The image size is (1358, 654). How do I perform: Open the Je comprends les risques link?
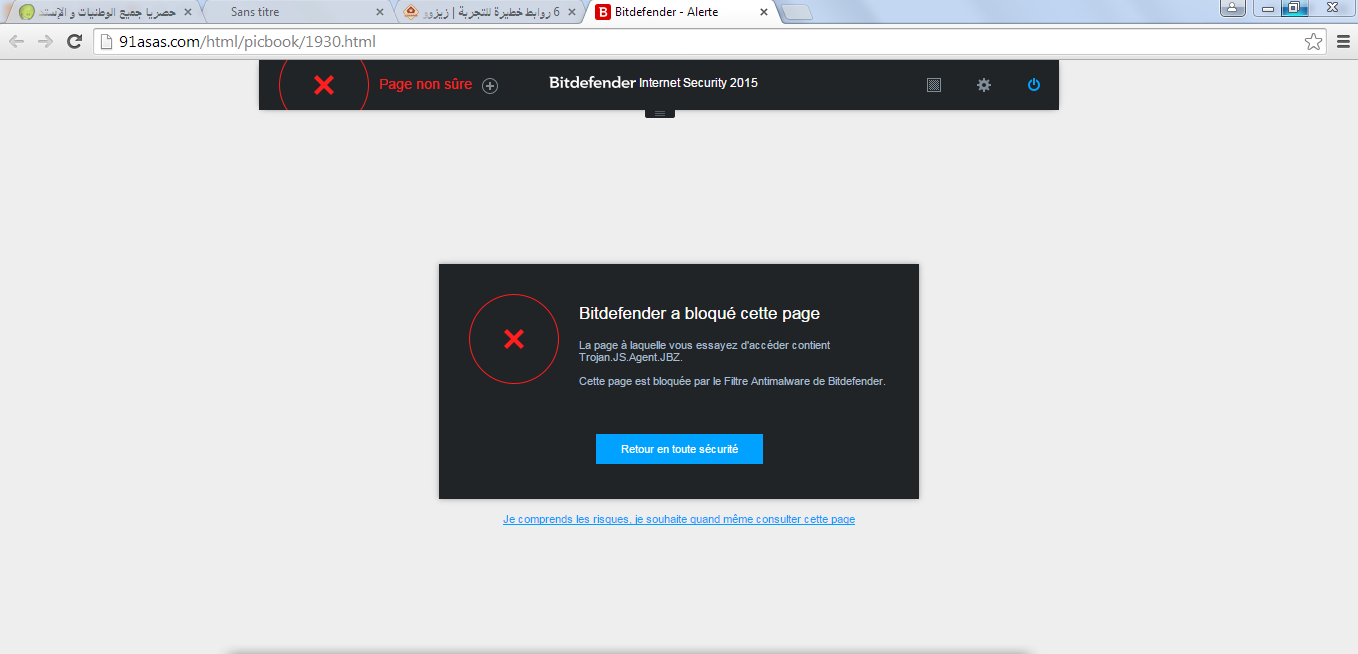pyautogui.click(x=679, y=520)
